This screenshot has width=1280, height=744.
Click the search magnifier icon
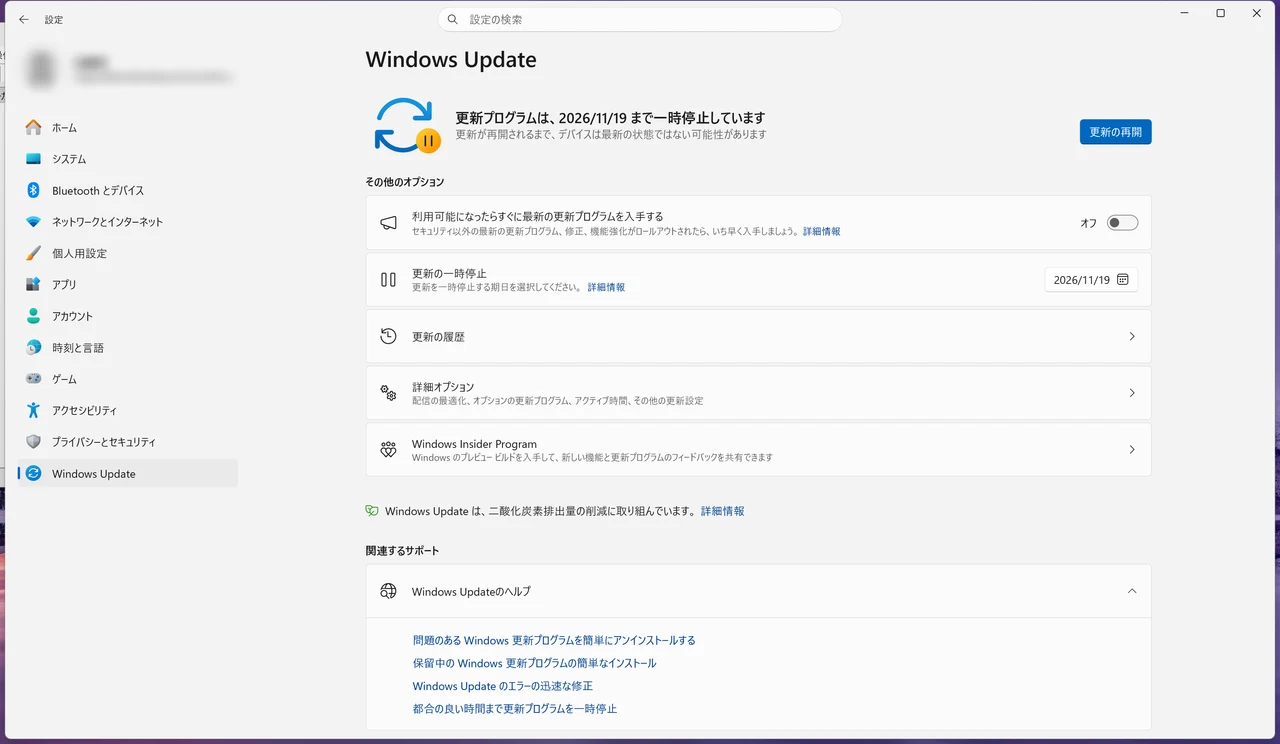pos(453,19)
